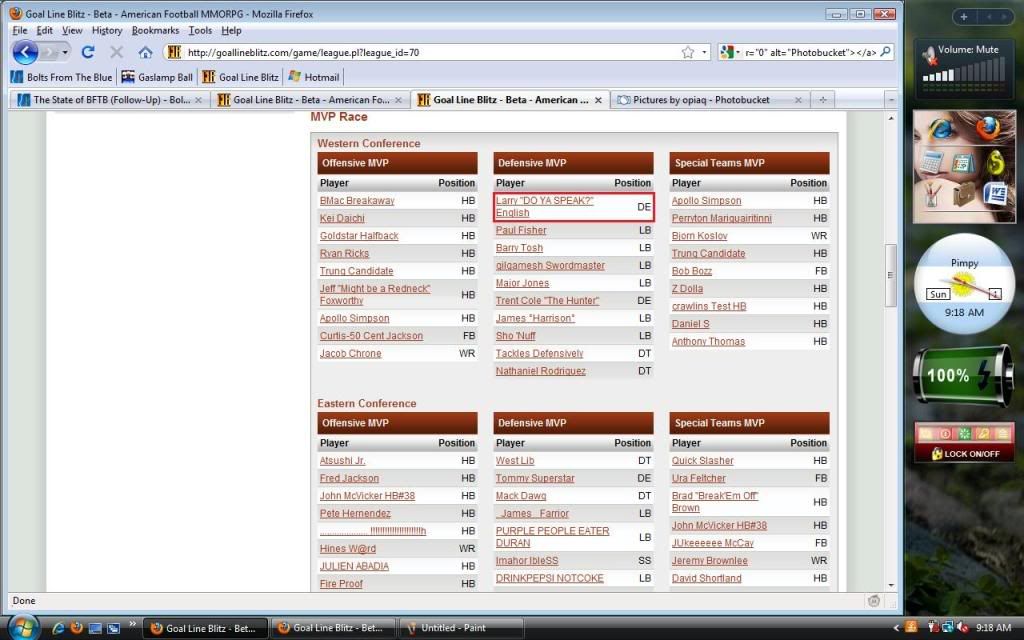
Task: Click the search magnifier icon in search box
Action: click(886, 52)
